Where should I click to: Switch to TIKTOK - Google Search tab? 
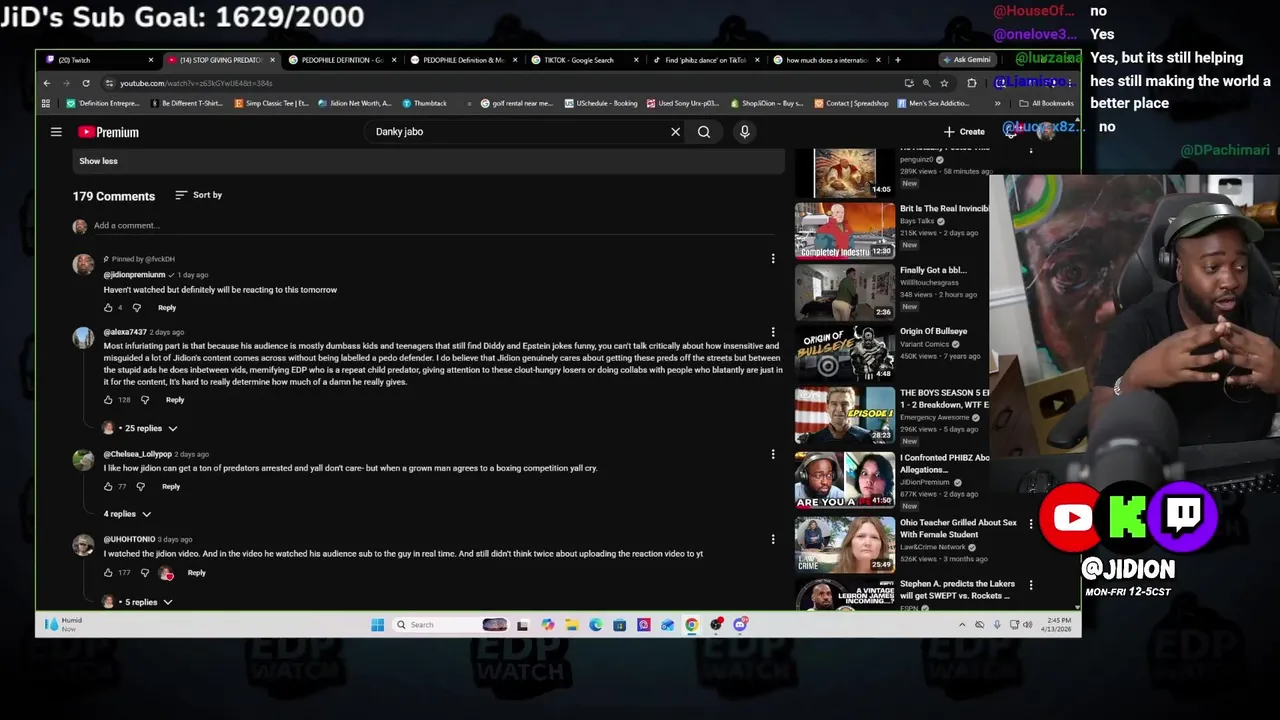(583, 60)
